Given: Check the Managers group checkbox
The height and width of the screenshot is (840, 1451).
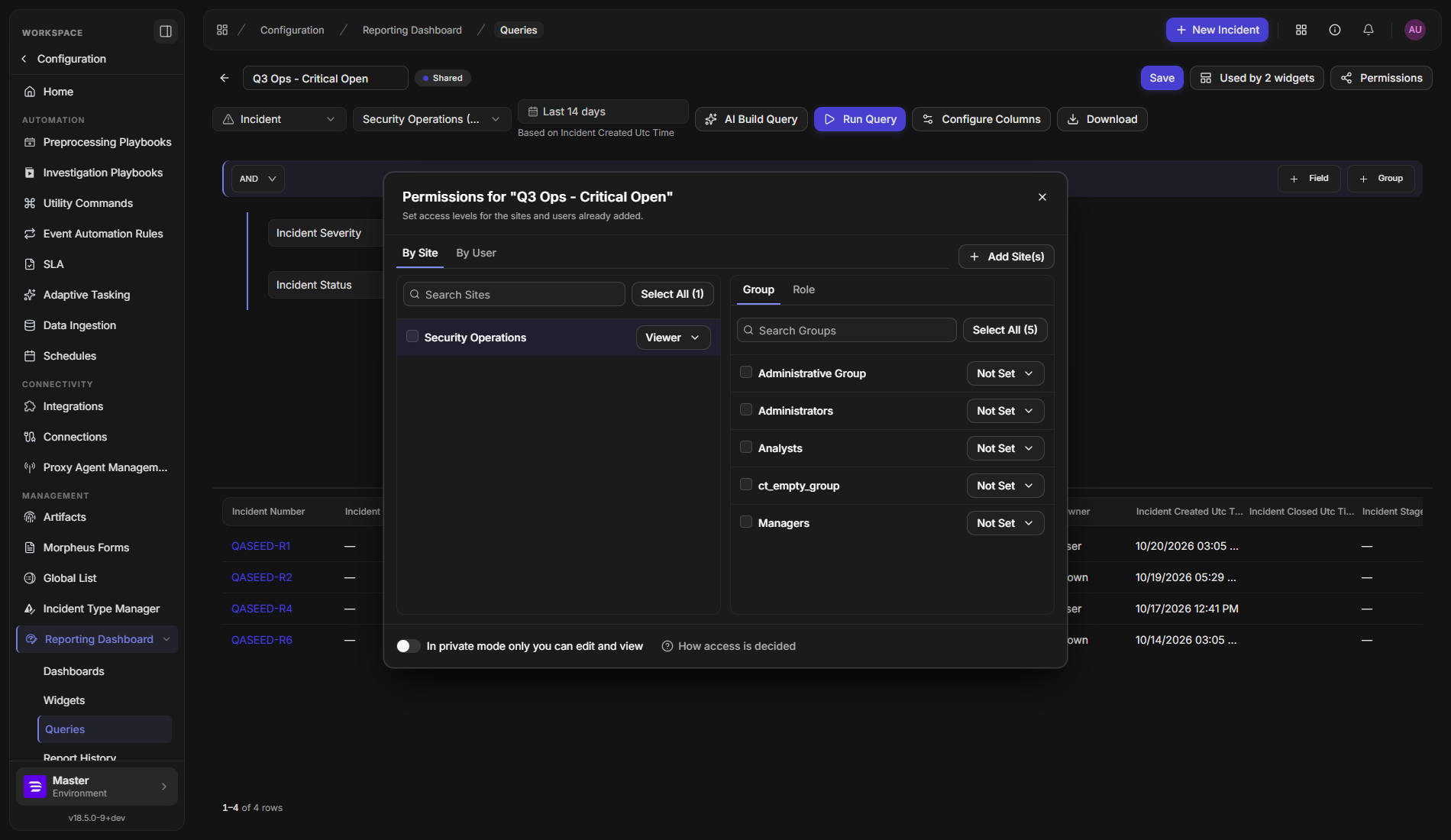Looking at the screenshot, I should [746, 522].
